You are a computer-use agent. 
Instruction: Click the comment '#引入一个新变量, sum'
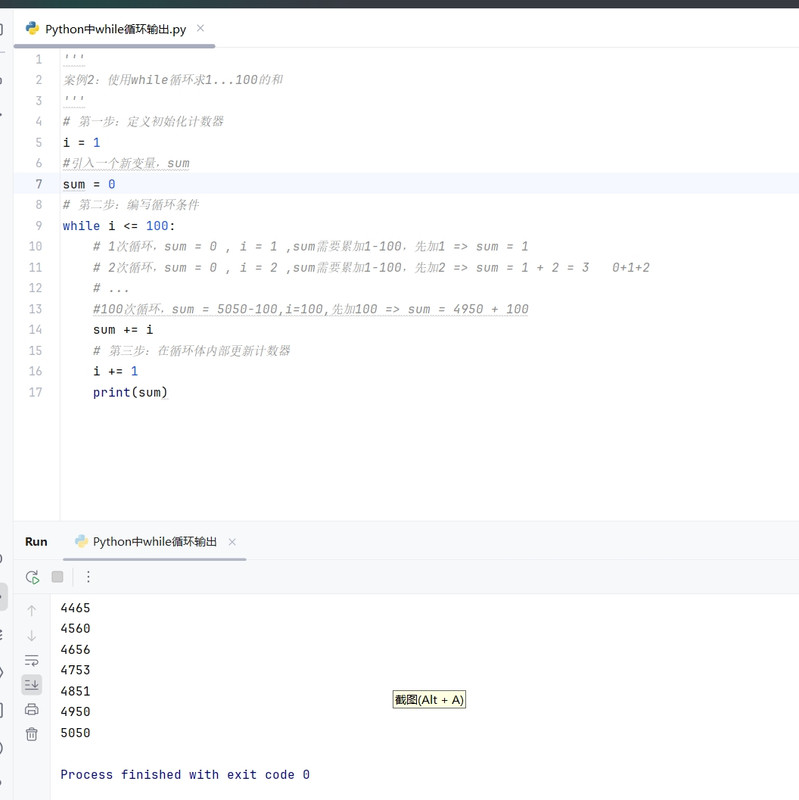126,163
